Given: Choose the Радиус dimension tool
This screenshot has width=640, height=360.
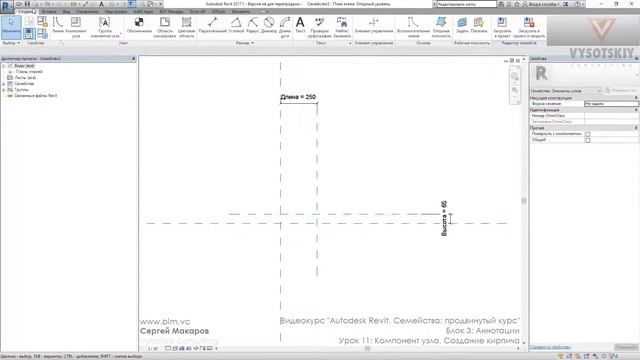Looking at the screenshot, I should pyautogui.click(x=253, y=25).
